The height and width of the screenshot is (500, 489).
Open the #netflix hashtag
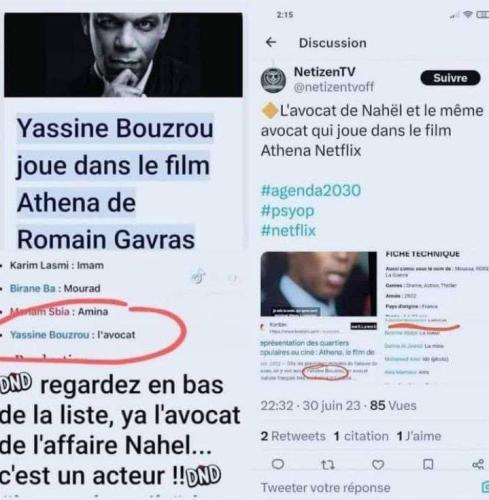coord(288,230)
